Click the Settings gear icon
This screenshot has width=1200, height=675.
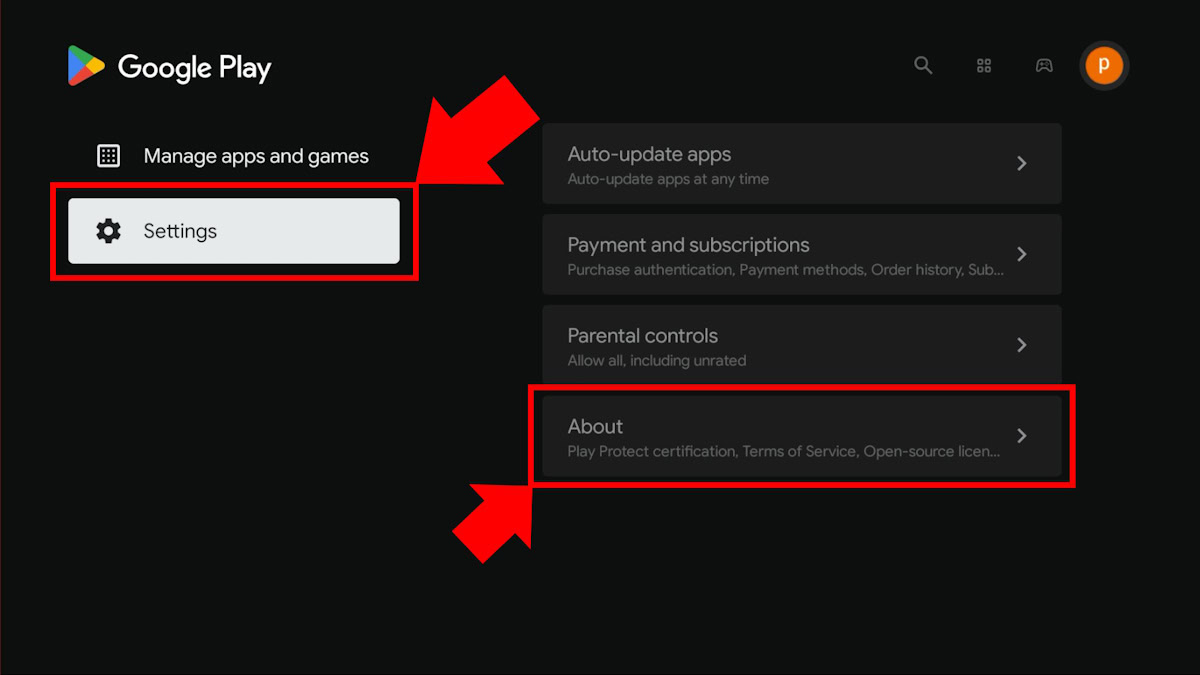point(108,231)
